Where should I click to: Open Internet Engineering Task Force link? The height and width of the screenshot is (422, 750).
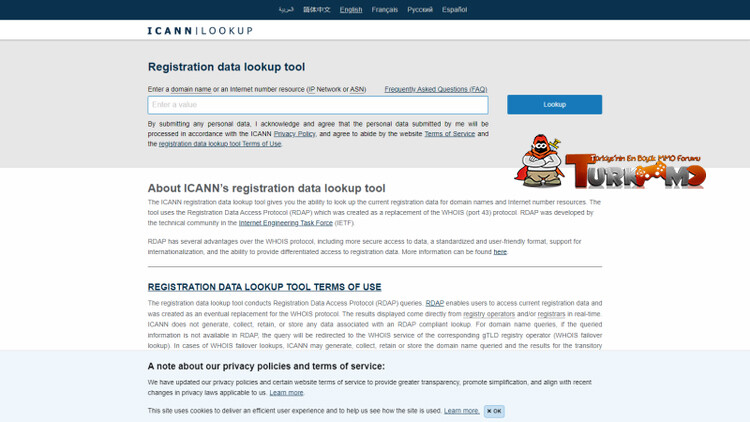[x=286, y=223]
